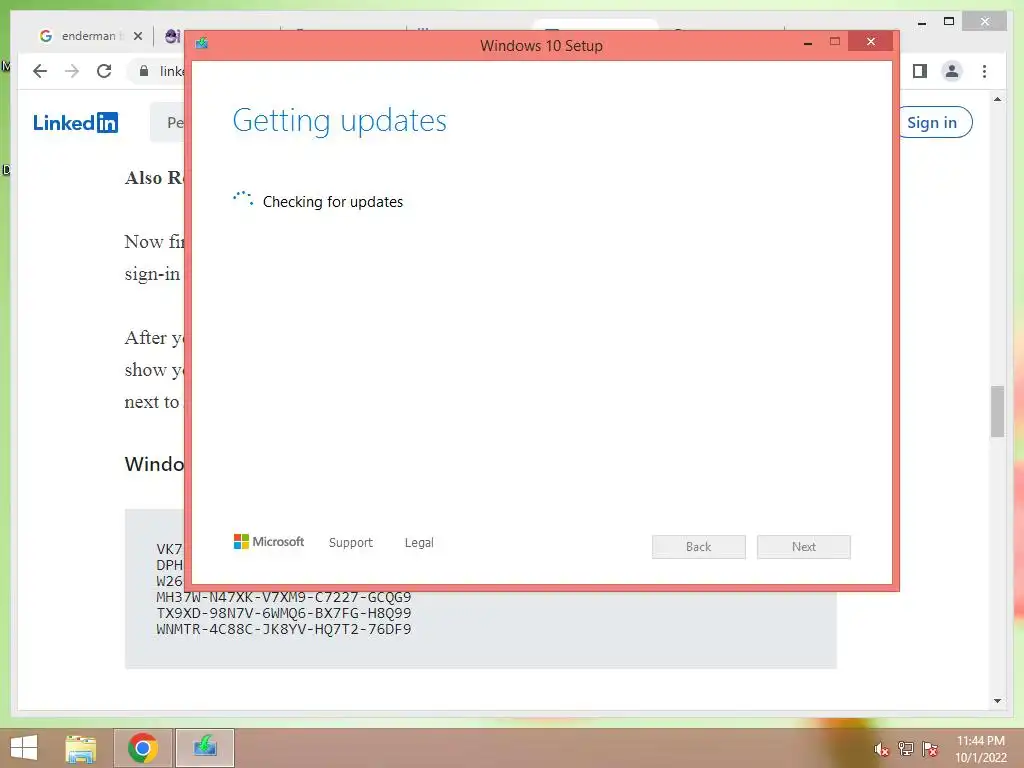Click the Next button in Setup
Viewport: 1024px width, 768px height.
(803, 547)
